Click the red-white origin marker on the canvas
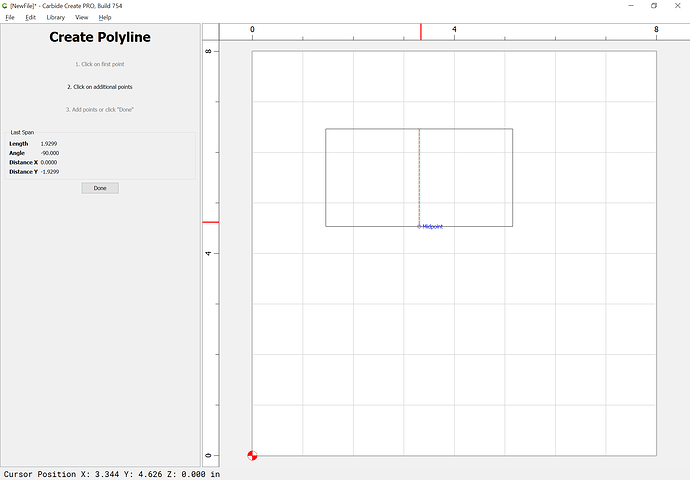 point(252,456)
